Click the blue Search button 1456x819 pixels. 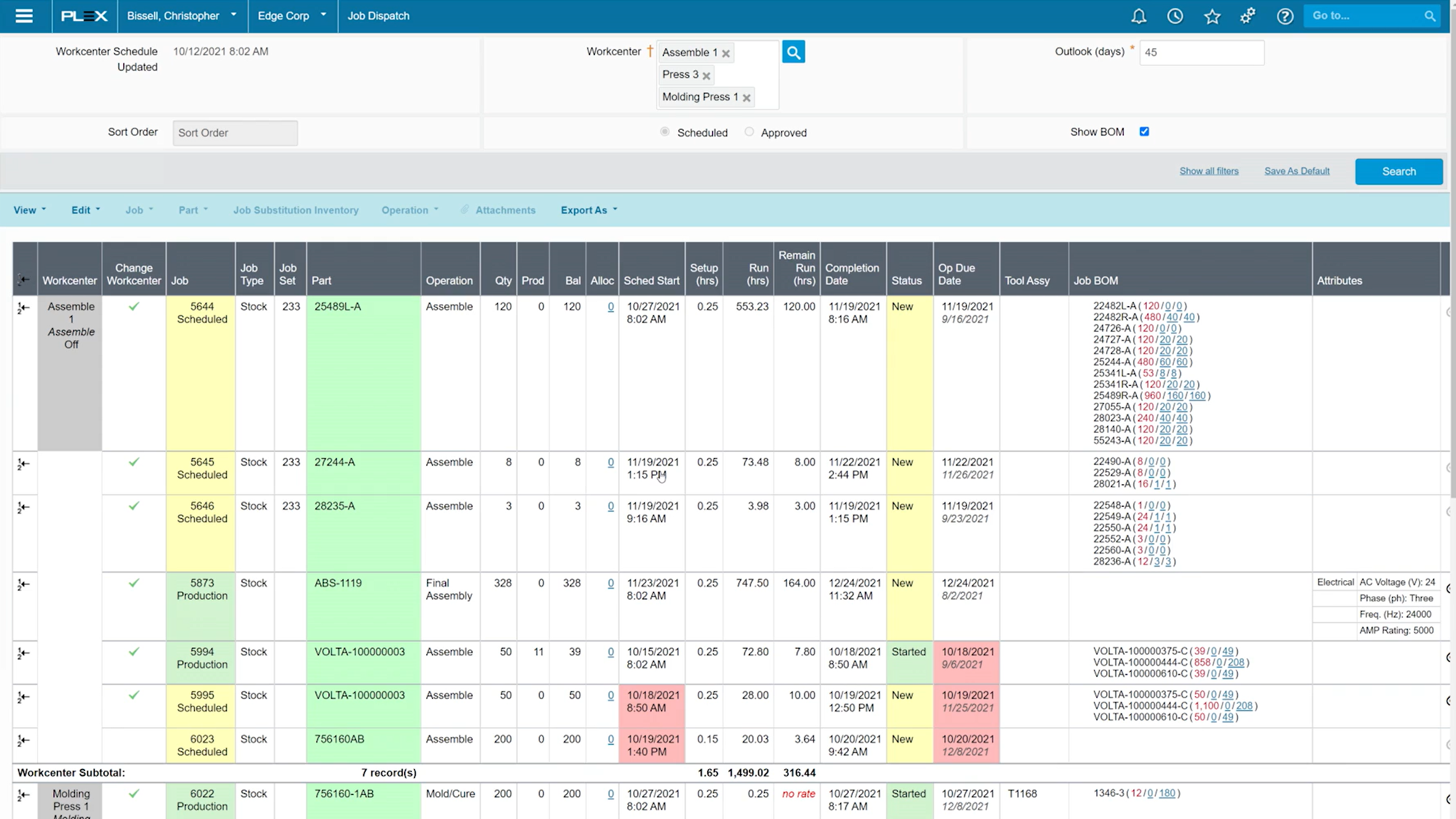pos(1398,172)
